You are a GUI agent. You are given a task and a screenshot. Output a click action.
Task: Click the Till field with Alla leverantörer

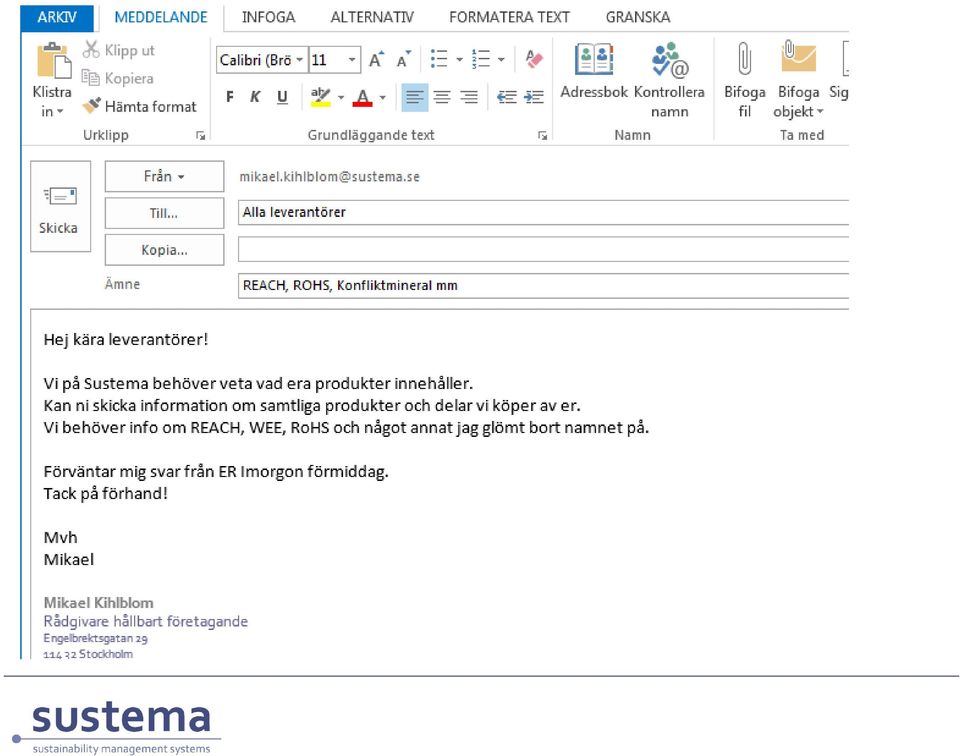[x=543, y=212]
